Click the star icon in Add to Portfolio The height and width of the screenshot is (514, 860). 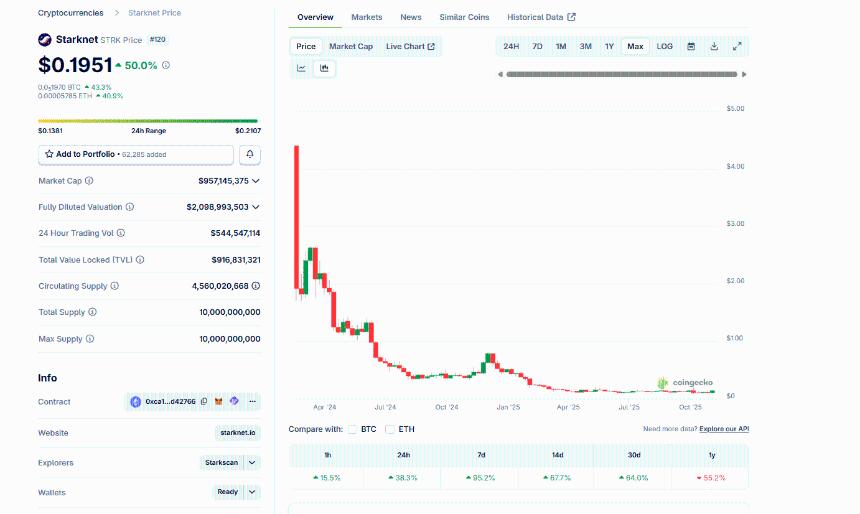tap(49, 154)
